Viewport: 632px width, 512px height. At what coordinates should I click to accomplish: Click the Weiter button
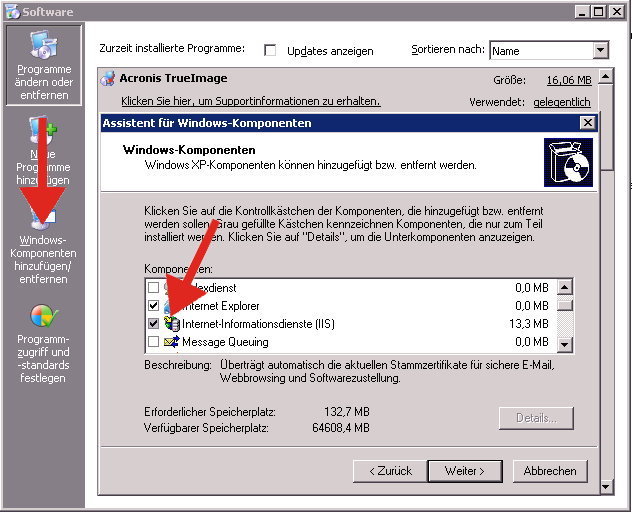(x=465, y=470)
